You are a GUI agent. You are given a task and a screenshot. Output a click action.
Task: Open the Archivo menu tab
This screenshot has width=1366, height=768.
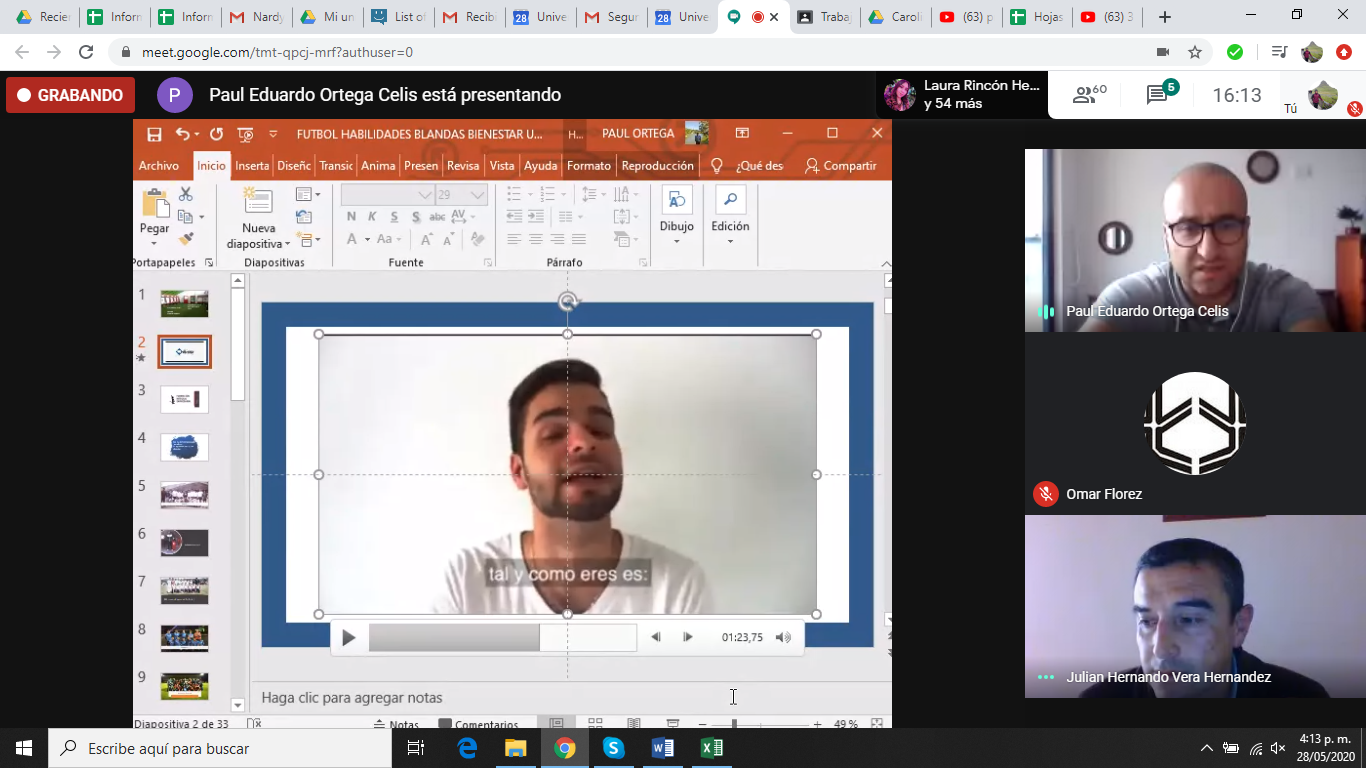pos(159,166)
